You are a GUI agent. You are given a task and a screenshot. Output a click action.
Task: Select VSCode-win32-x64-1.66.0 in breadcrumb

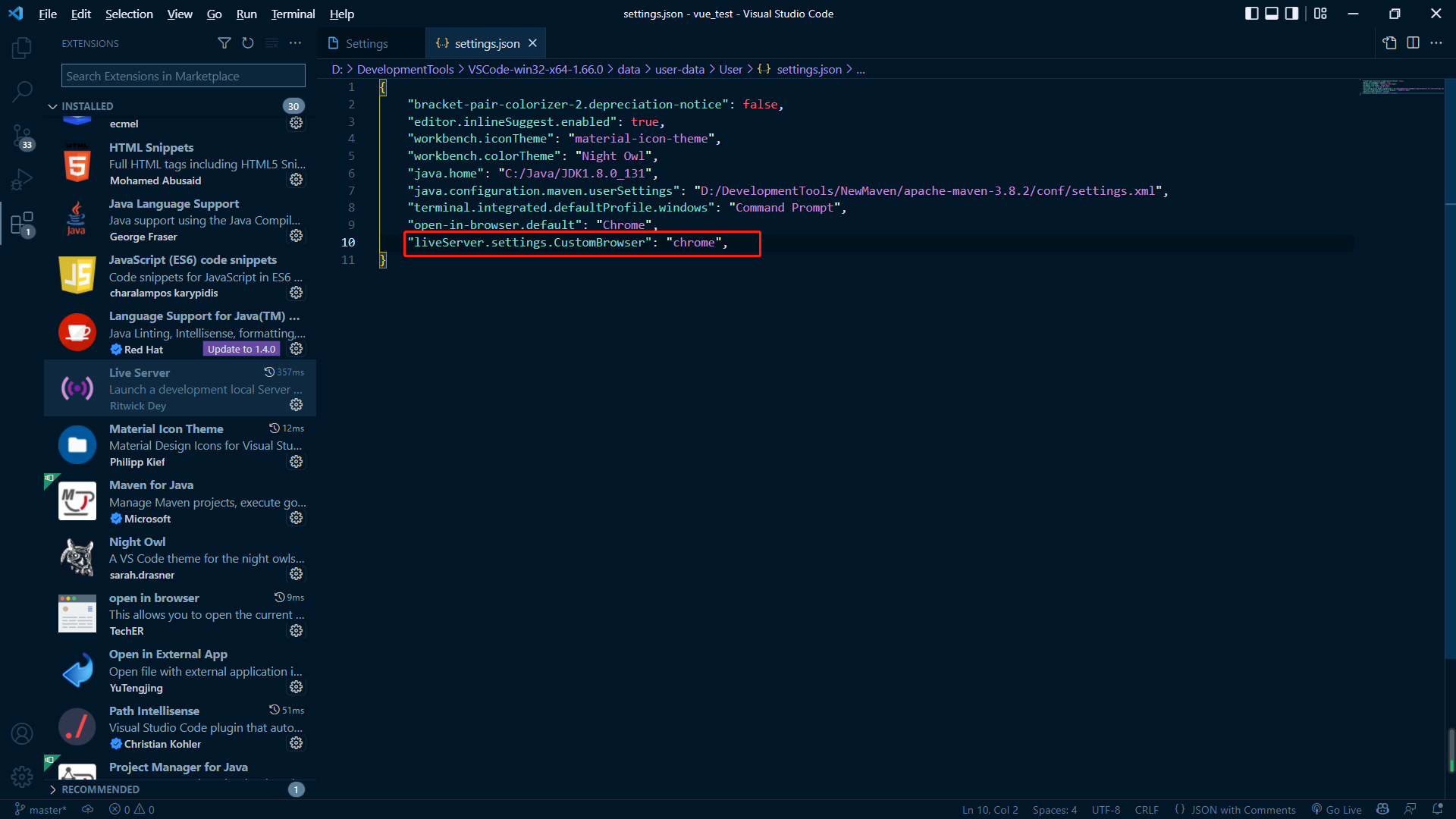[x=535, y=69]
